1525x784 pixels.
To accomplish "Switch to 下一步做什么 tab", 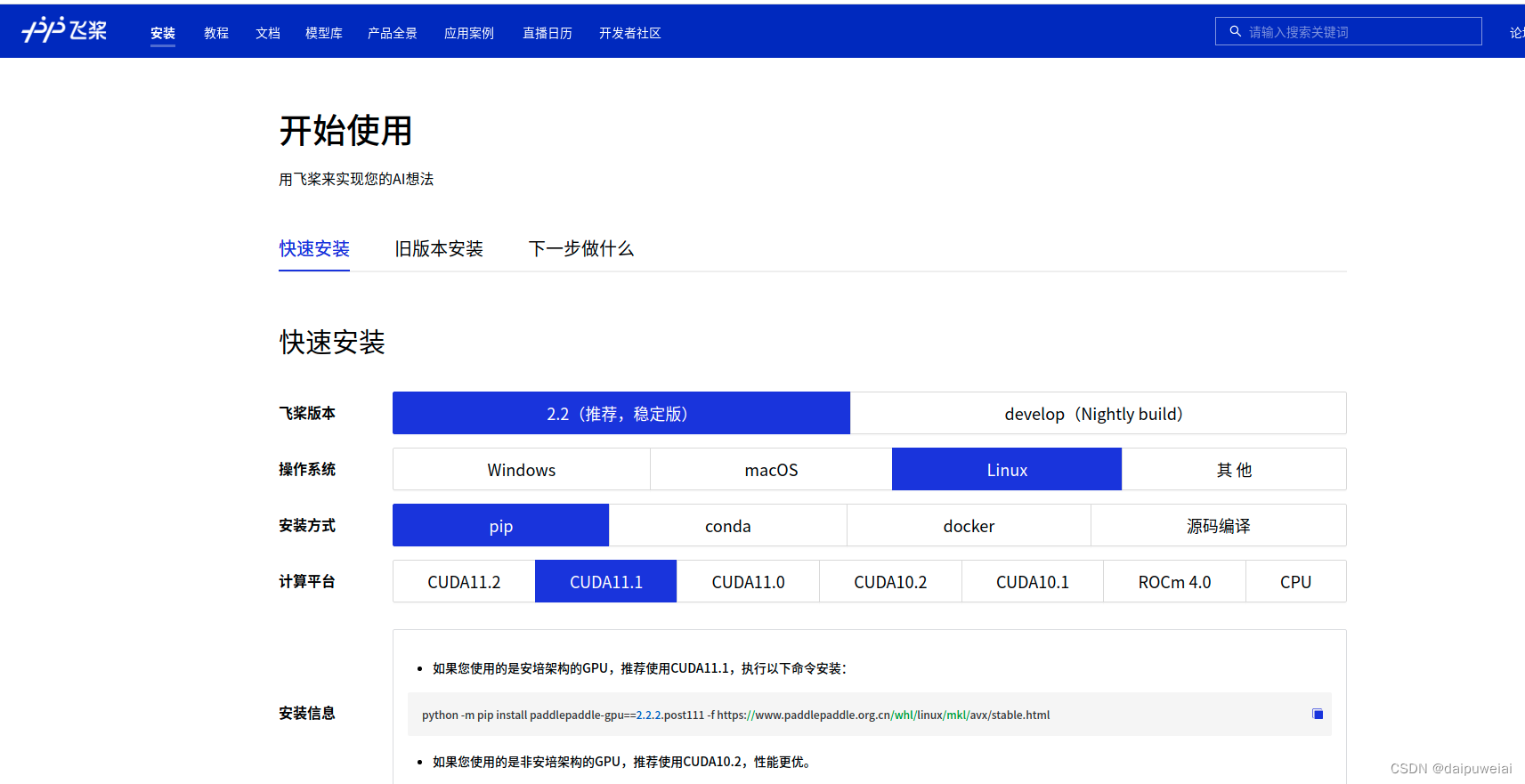I will pyautogui.click(x=581, y=248).
